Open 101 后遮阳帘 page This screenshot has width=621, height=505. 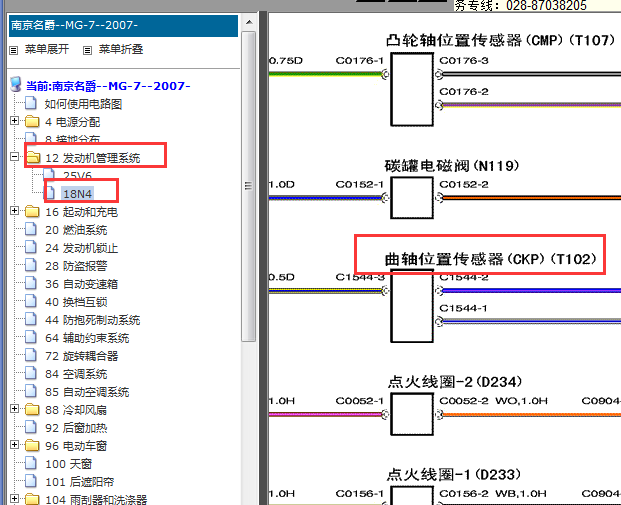tap(80, 482)
